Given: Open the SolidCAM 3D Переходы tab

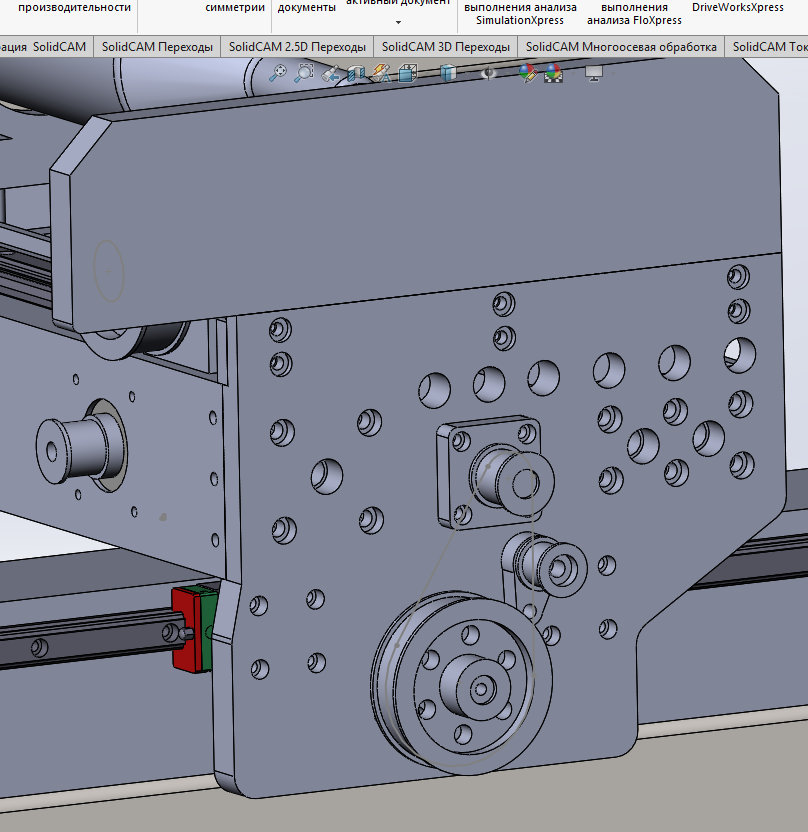Looking at the screenshot, I should 446,47.
